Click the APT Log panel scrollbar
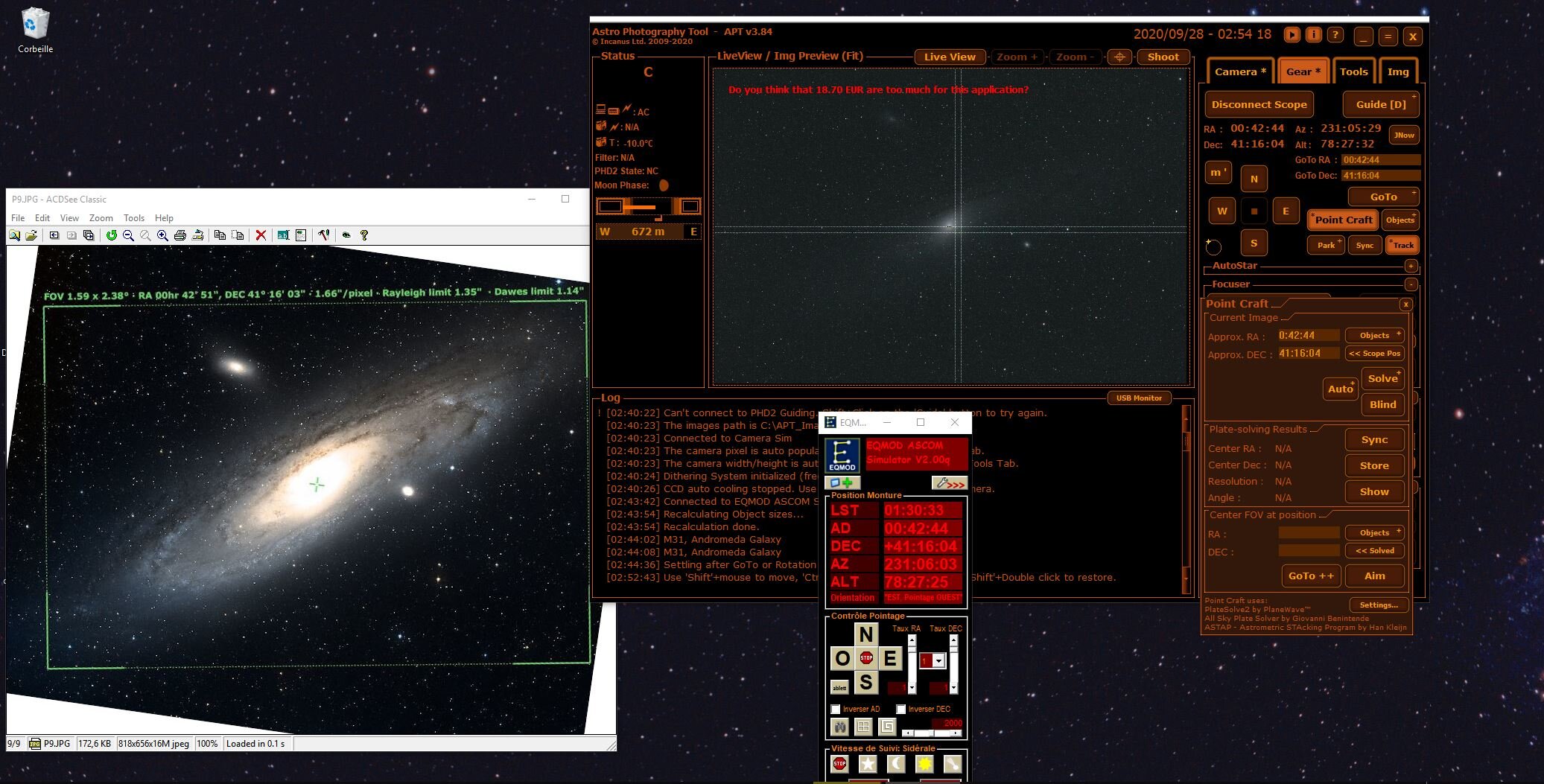 pyautogui.click(x=1186, y=499)
